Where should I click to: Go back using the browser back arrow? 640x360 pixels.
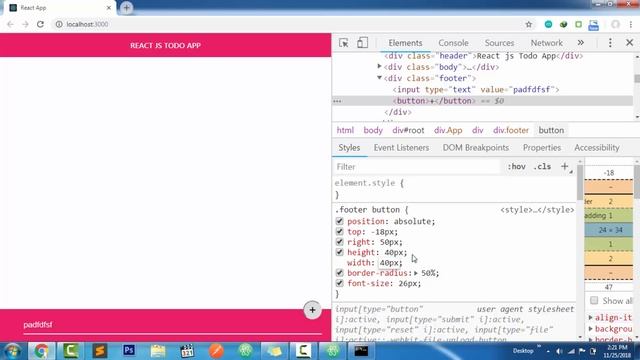point(10,24)
